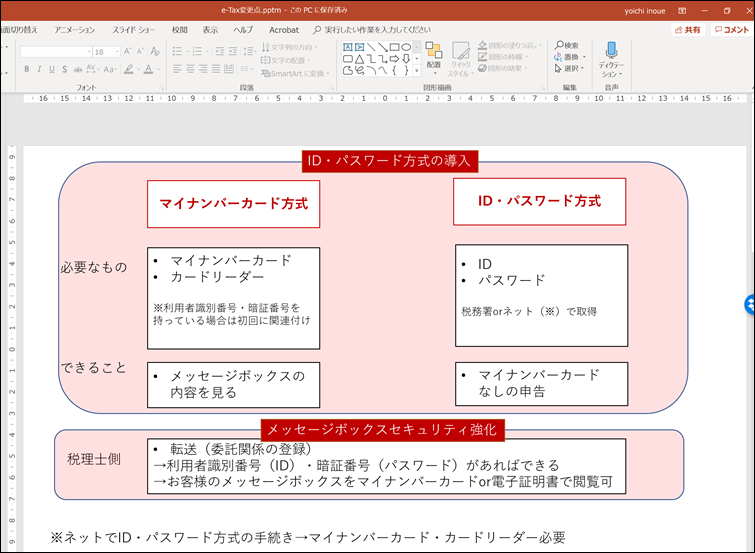The image size is (755, 553).
Task: Toggle Underline formatting
Action: [x=53, y=69]
